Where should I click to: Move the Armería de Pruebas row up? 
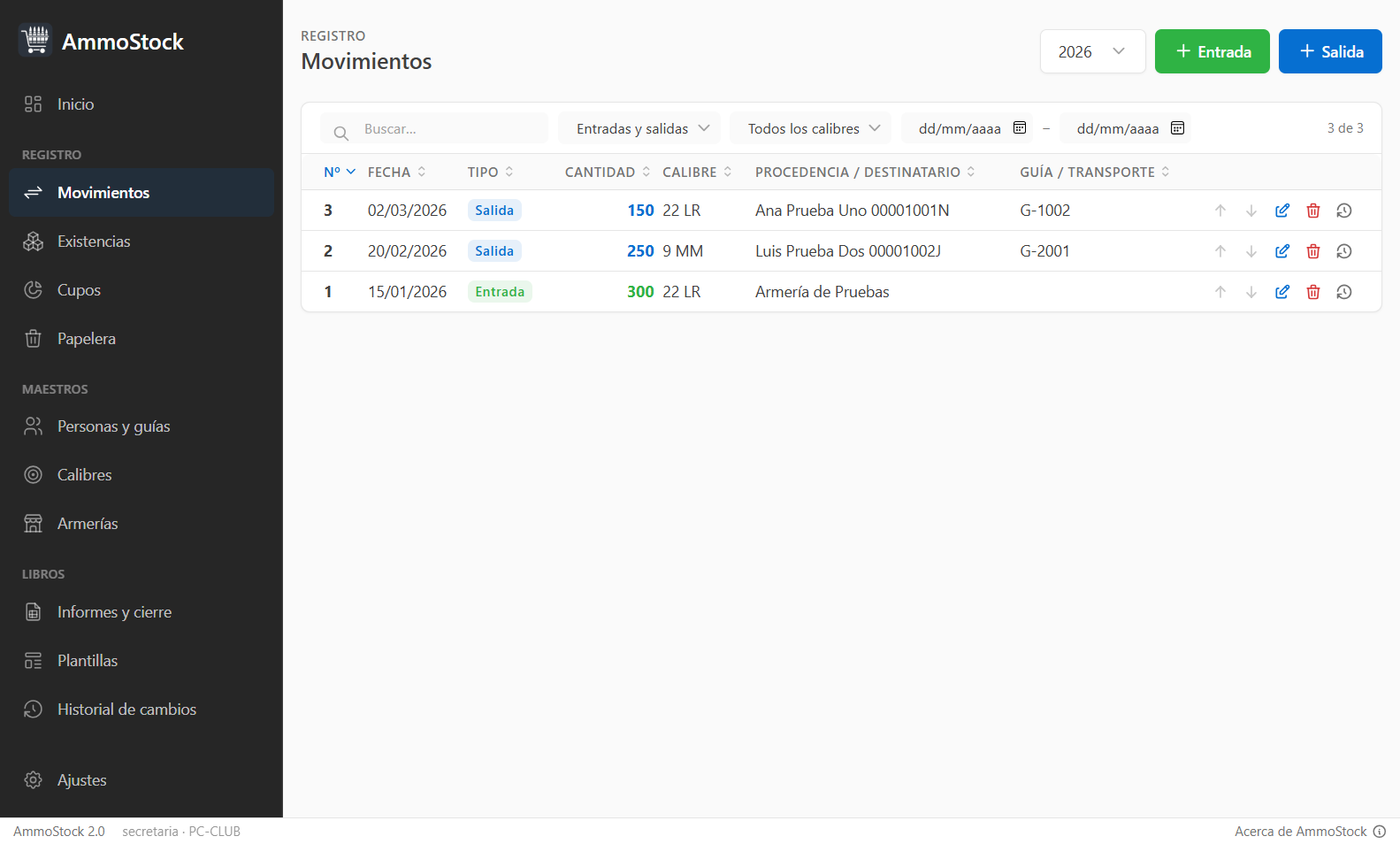(x=1220, y=292)
